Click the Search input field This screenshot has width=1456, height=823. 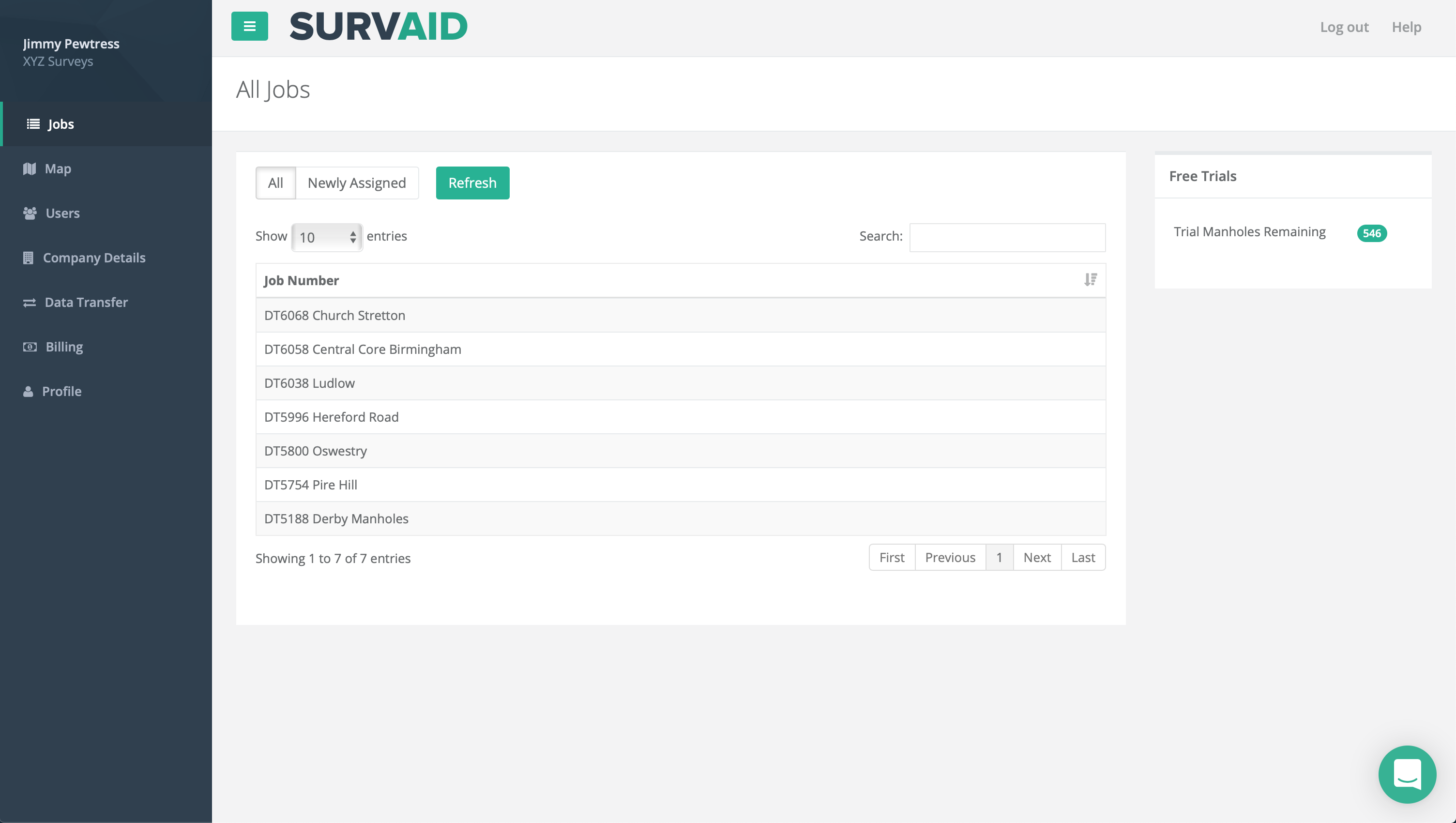coord(1007,237)
